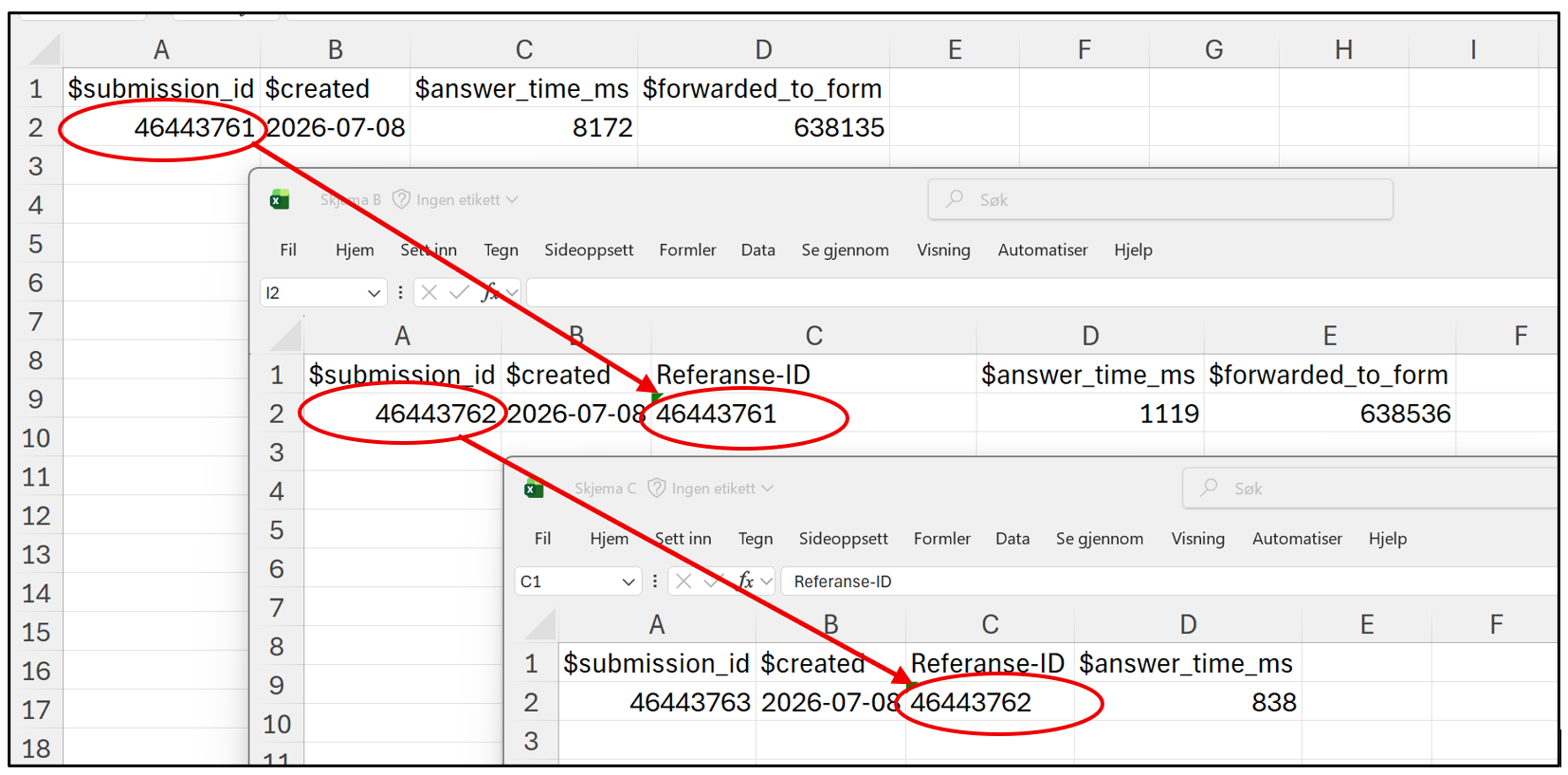
Task: Click cancel X in Skjema C formula bar
Action: pos(684,581)
